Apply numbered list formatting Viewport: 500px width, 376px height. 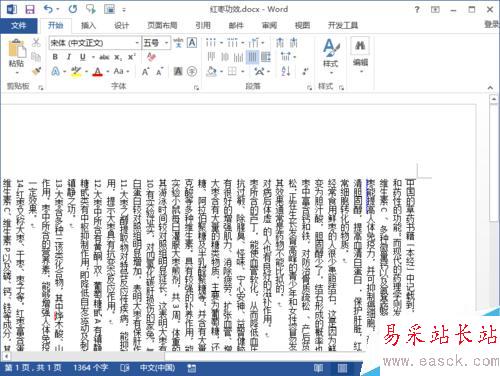coord(232,43)
